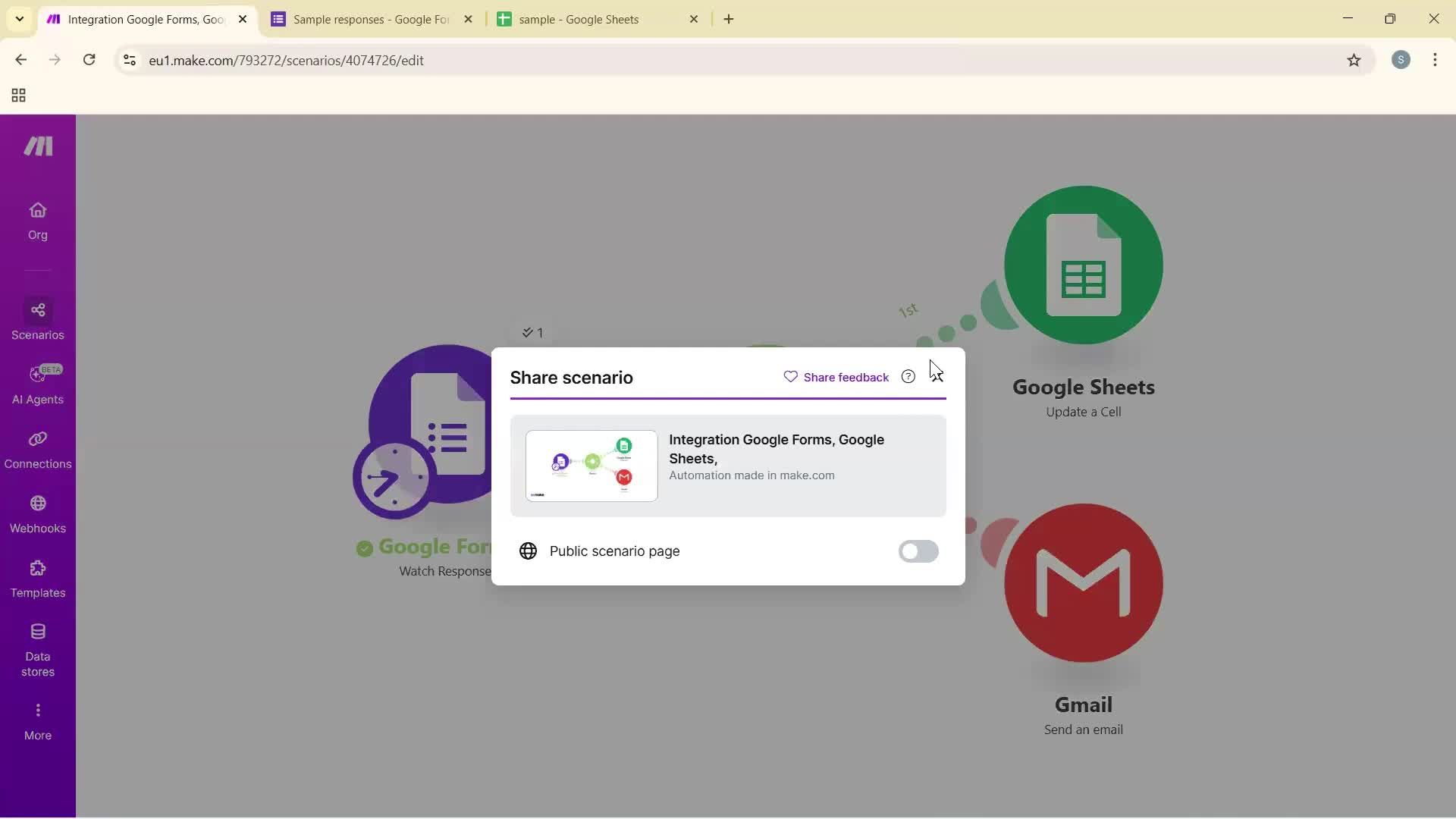Bookmark the page using the star icon
Viewport: 1456px width, 819px height.
click(1355, 60)
